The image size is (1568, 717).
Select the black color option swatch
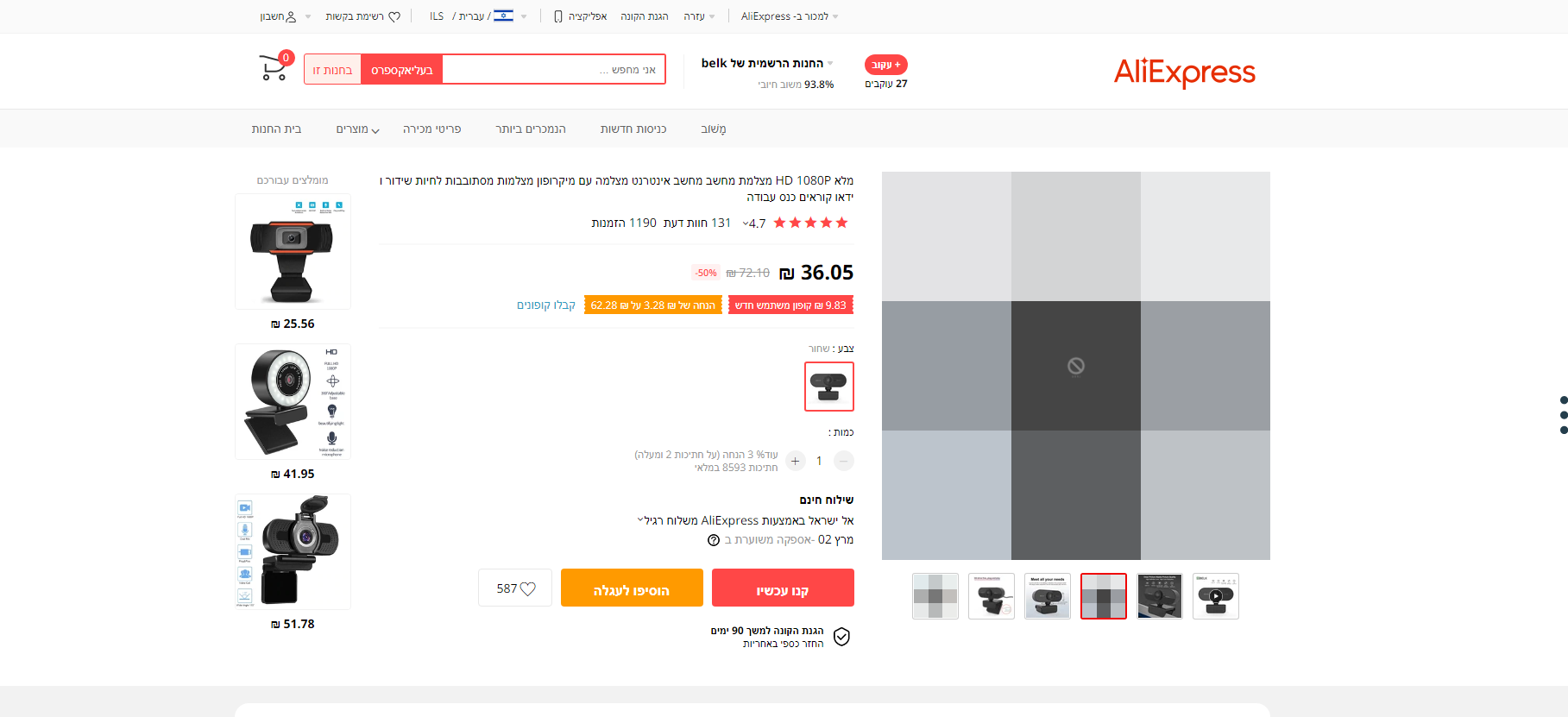(x=829, y=387)
